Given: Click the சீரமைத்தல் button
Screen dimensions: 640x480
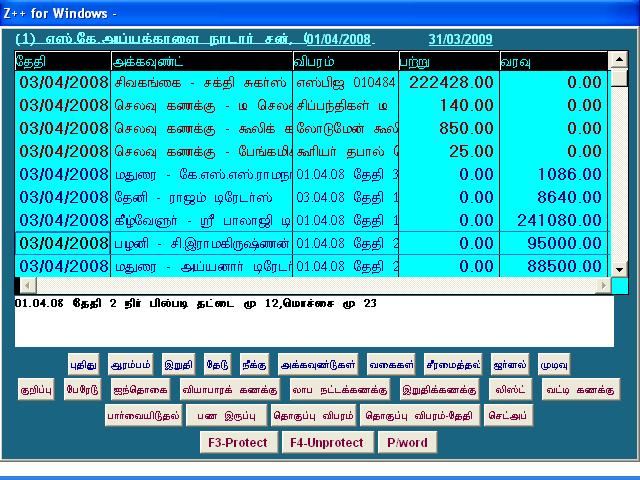Looking at the screenshot, I should 453,364.
